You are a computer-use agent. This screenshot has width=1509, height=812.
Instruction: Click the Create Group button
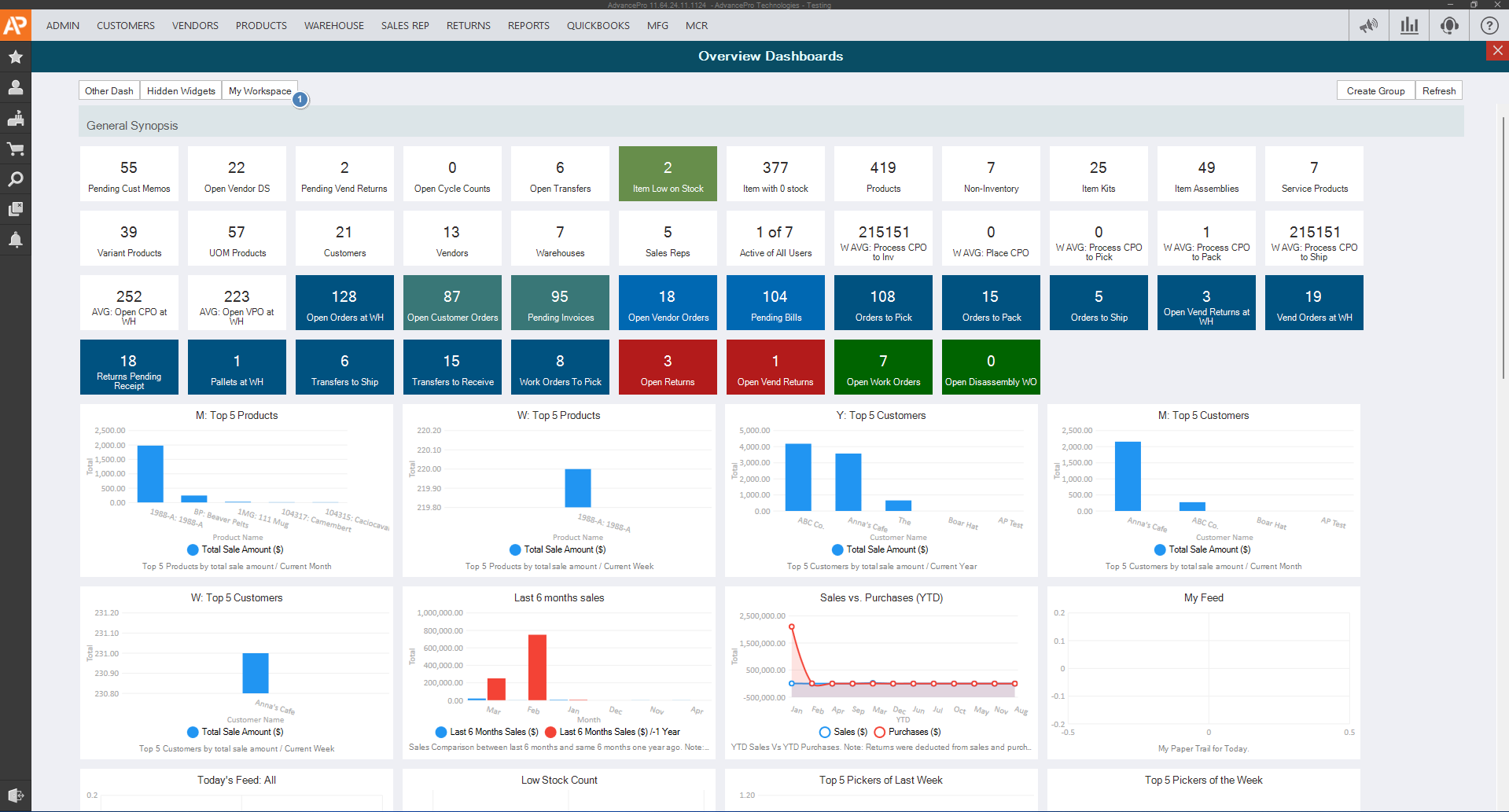coord(1375,90)
